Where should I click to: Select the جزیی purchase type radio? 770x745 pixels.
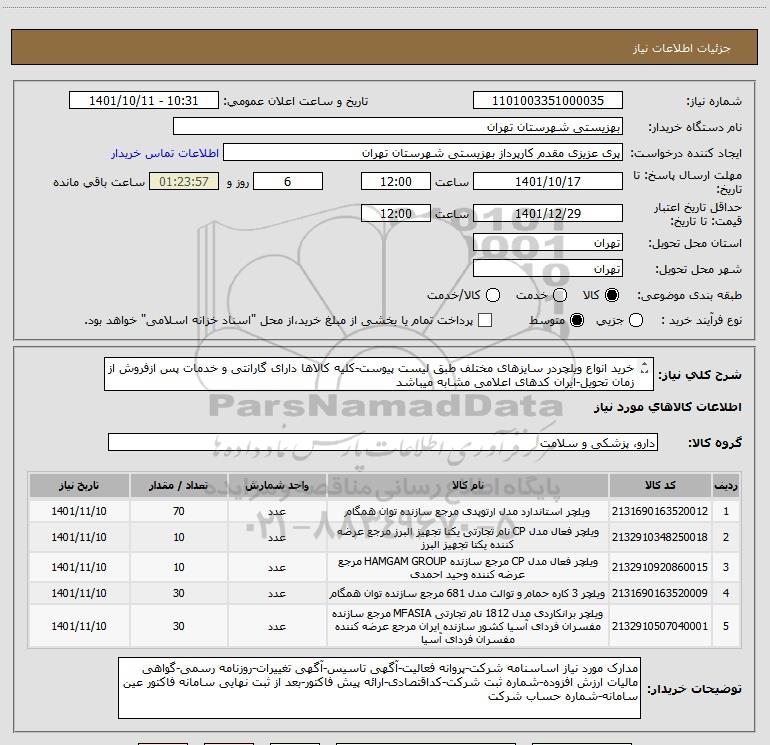[635, 321]
